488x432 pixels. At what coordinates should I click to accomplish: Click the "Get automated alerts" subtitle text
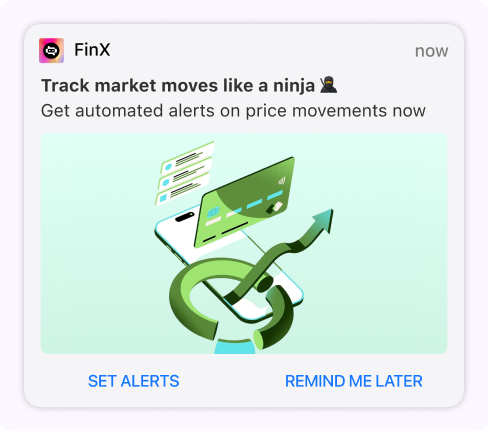click(233, 111)
